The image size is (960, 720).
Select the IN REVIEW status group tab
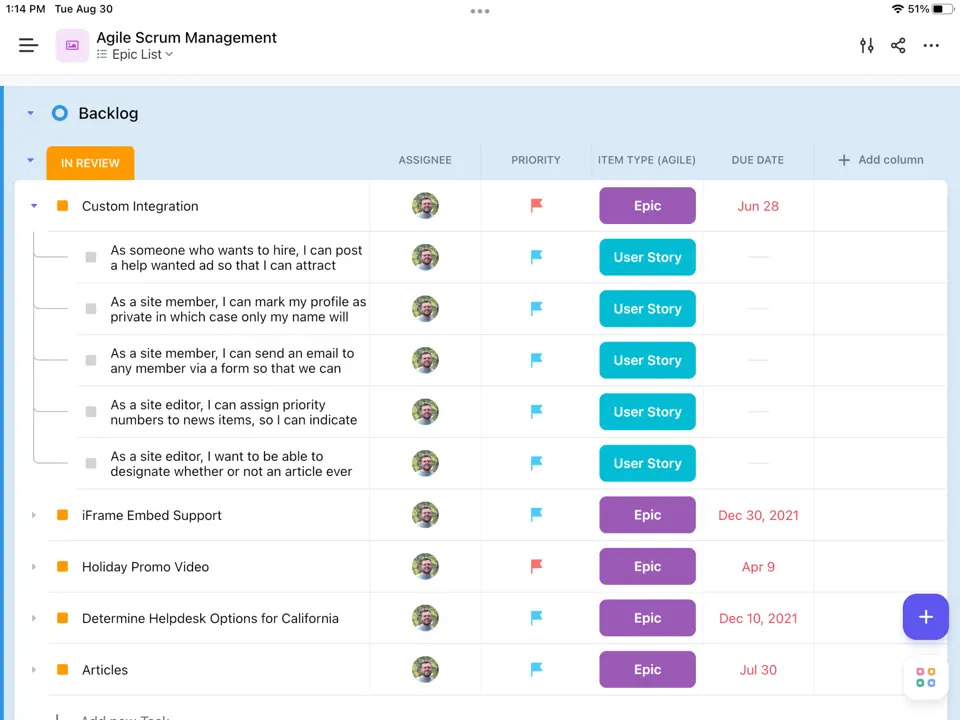pyautogui.click(x=90, y=163)
